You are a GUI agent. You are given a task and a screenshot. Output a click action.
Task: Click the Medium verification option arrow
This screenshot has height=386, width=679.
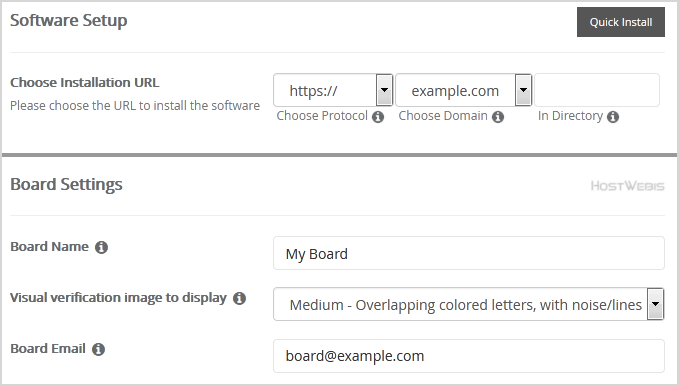[x=656, y=304]
